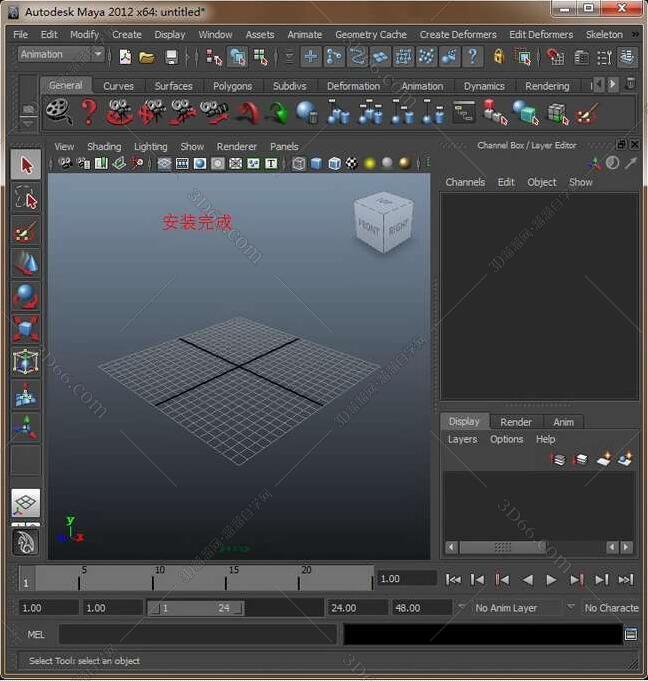Activate the Lasso Select tool
The height and width of the screenshot is (681, 648).
pos(25,198)
